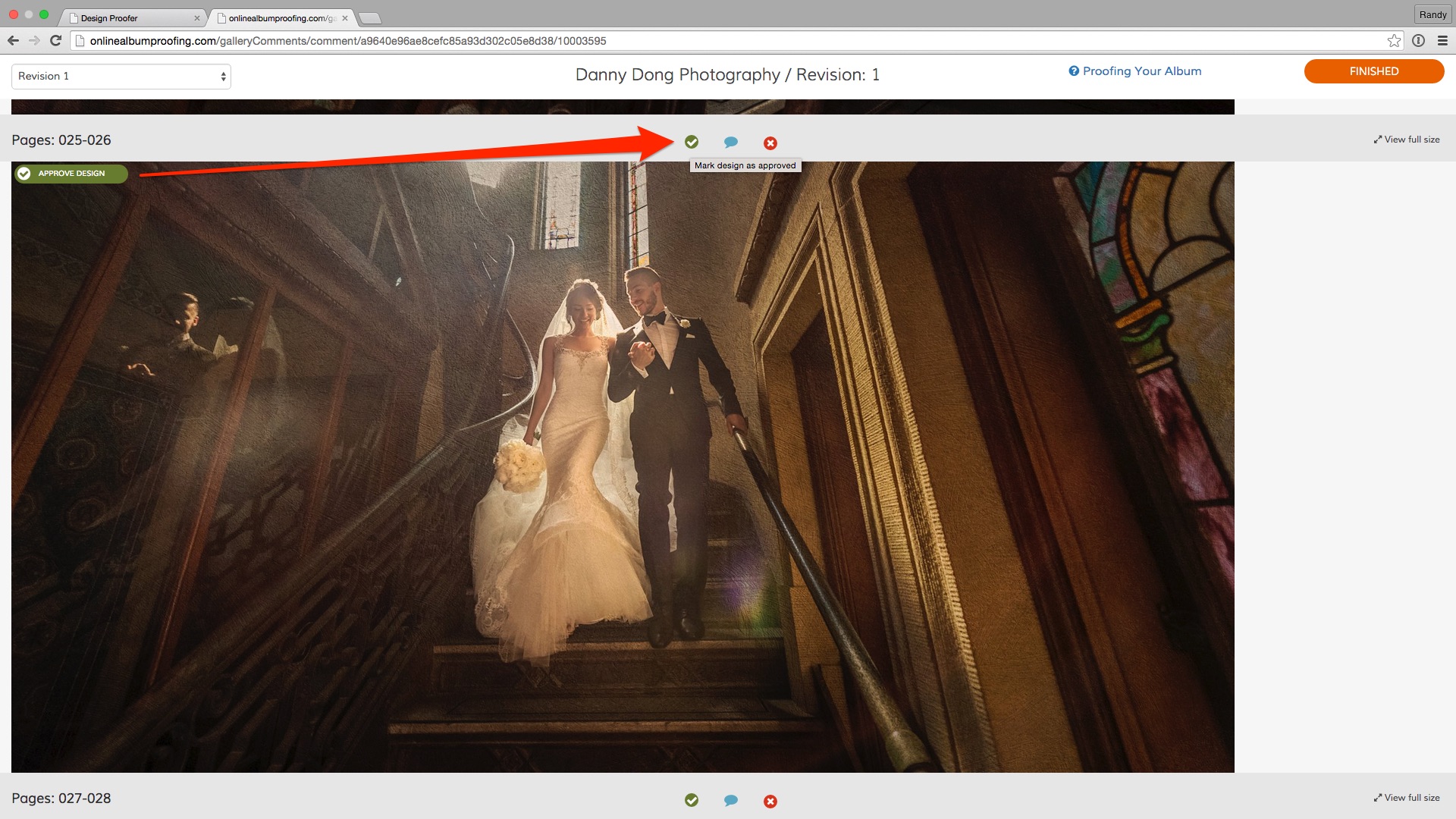
Task: Click the staircase wedding photo spread
Action: pos(623,467)
